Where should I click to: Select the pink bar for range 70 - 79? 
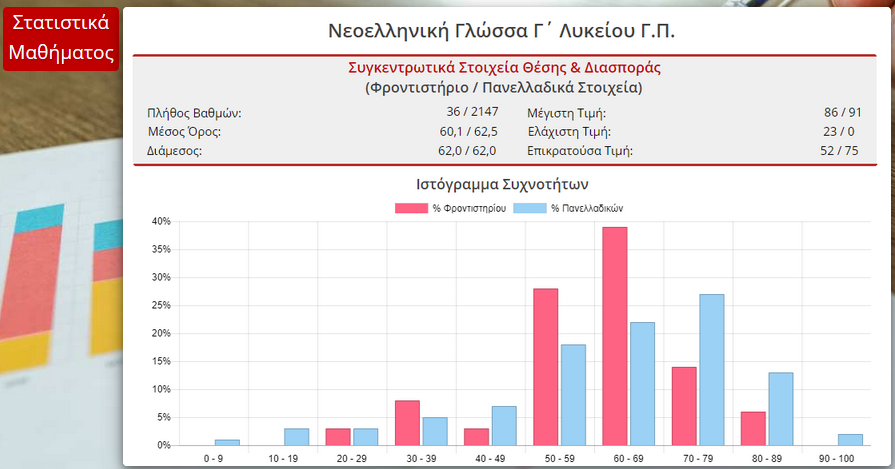[x=684, y=405]
